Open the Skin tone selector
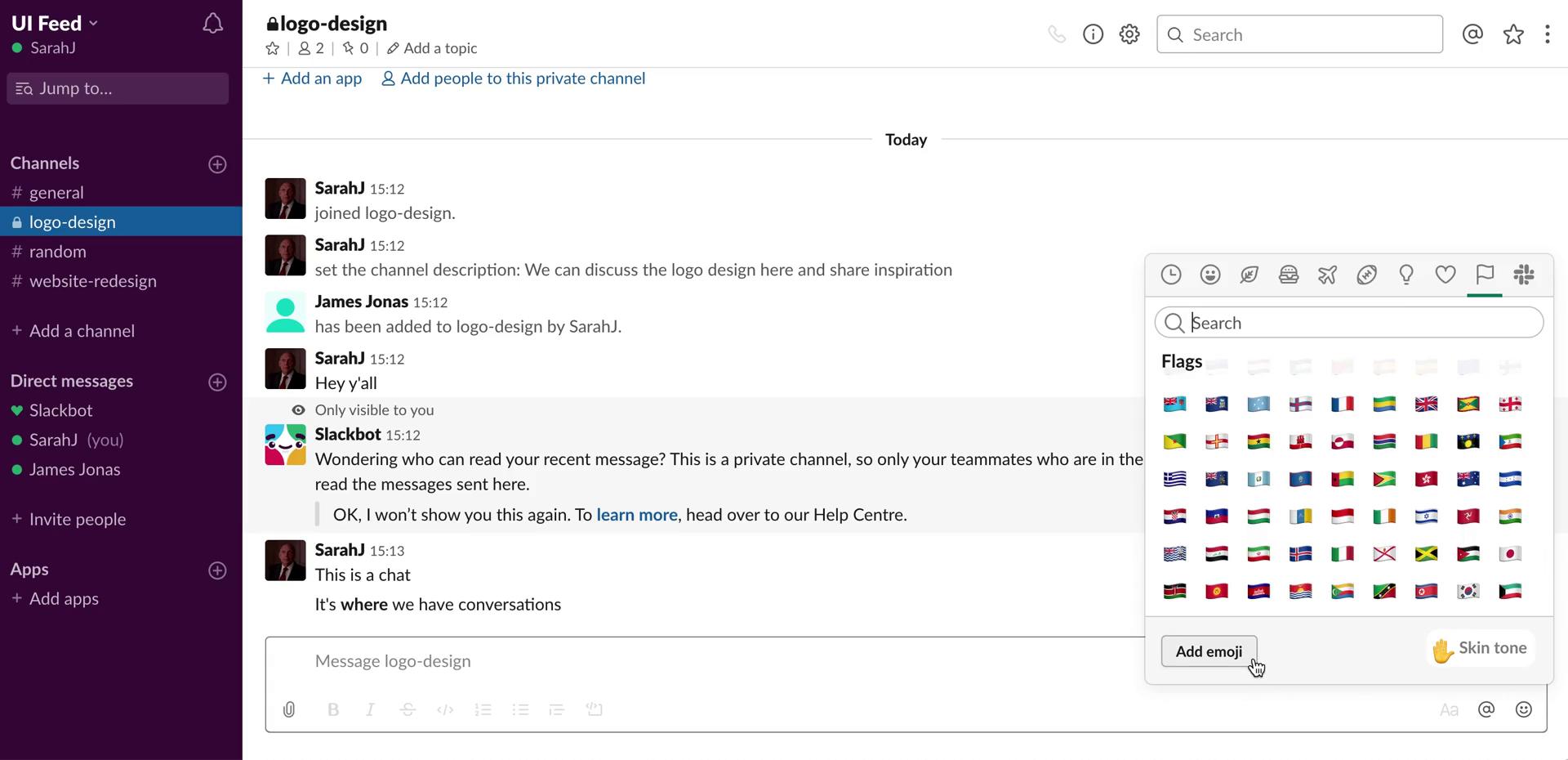This screenshot has height=760, width=1568. (x=1480, y=649)
